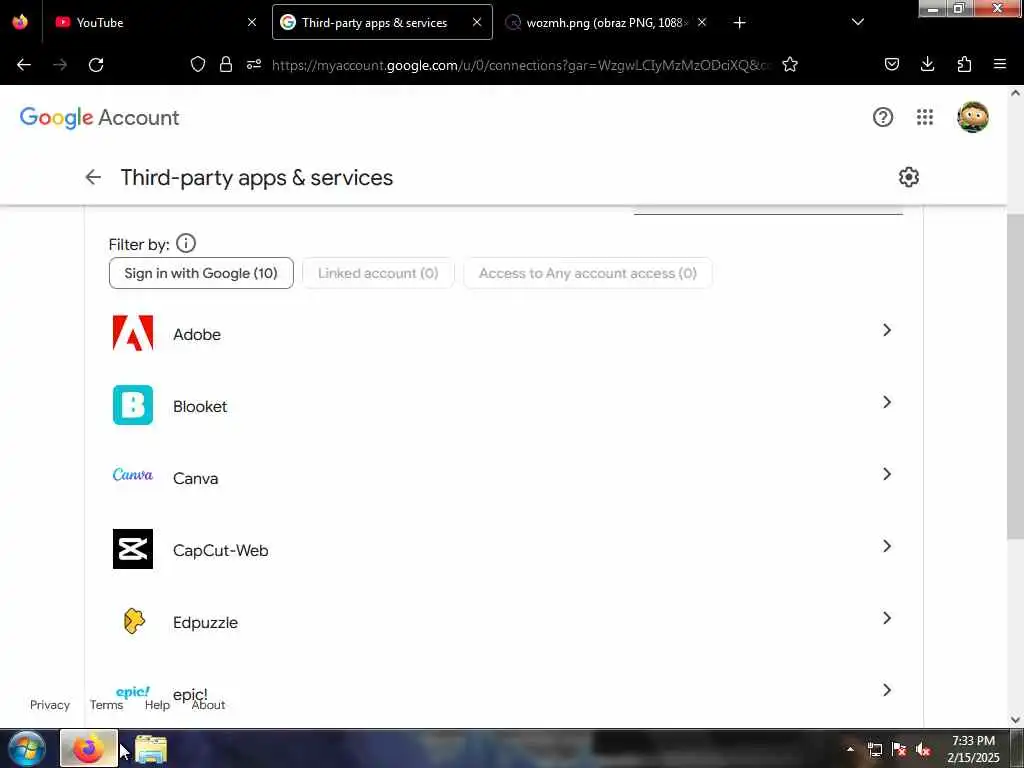1024x768 pixels.
Task: Select Access to Any account access filter
Action: pyautogui.click(x=588, y=273)
